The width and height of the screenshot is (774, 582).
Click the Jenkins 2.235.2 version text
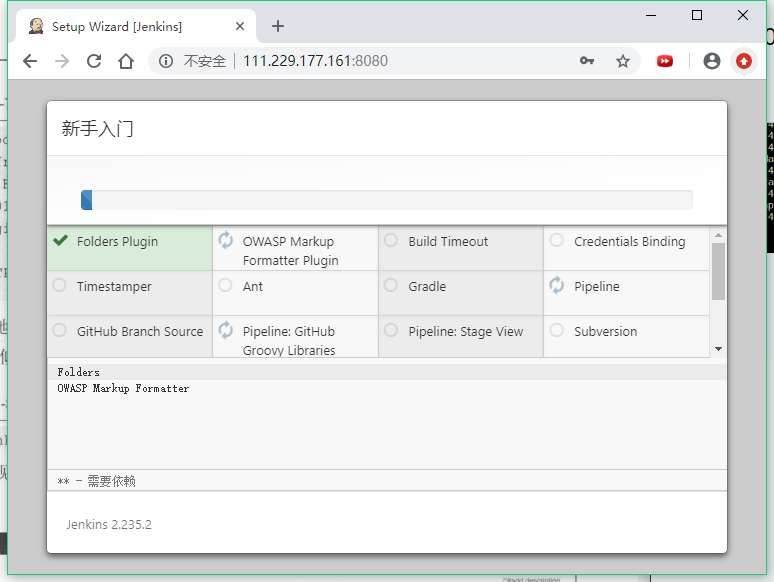(109, 524)
